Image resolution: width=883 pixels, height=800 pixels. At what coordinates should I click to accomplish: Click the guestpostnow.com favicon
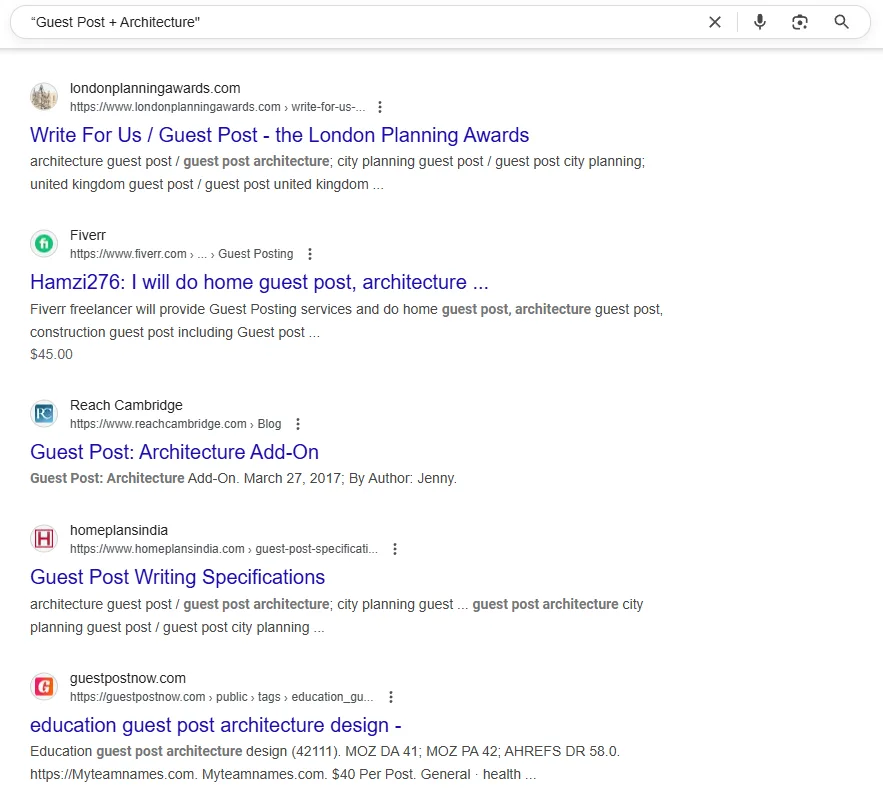pyautogui.click(x=44, y=686)
